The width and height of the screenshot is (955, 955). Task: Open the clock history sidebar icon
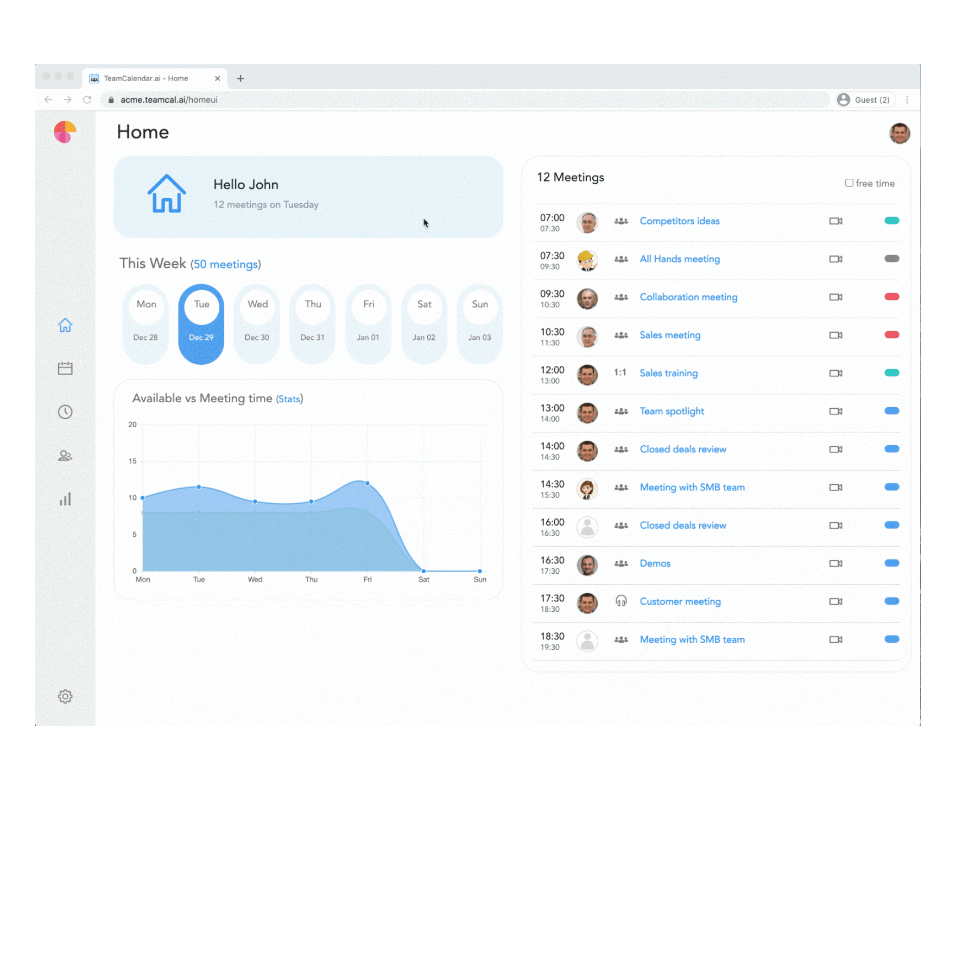pyautogui.click(x=65, y=412)
